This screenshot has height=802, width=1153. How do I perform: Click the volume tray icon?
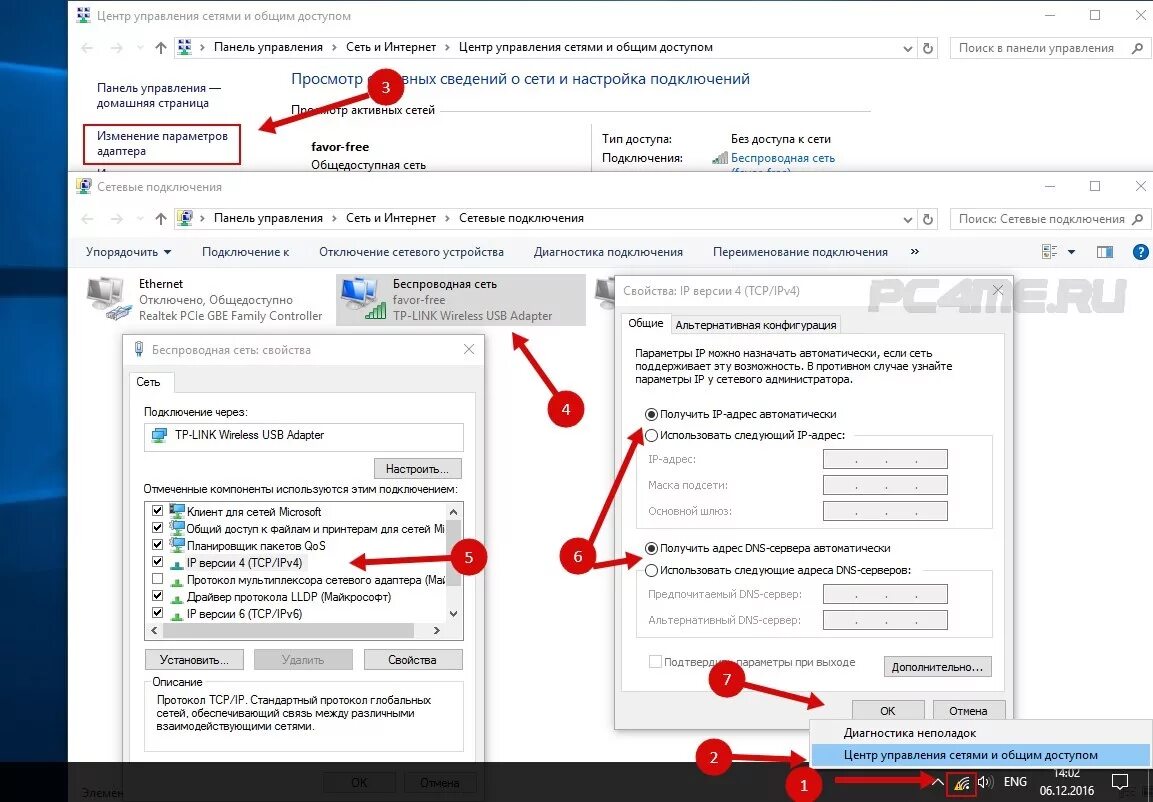coord(985,782)
